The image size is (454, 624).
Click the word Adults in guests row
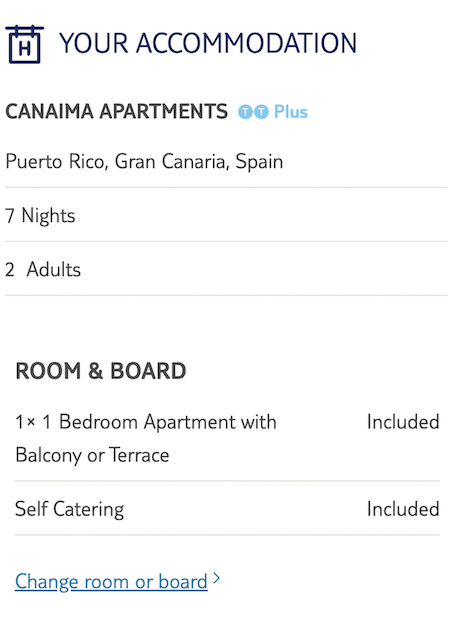(x=54, y=269)
